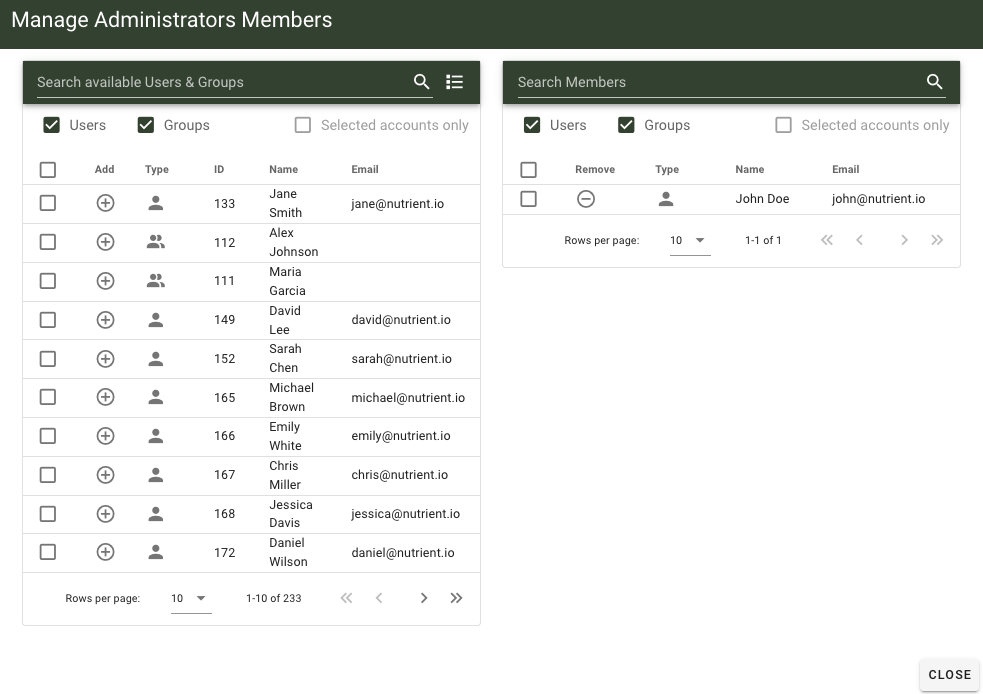The width and height of the screenshot is (983, 694).
Task: Remove John Doe using the minus icon
Action: point(586,199)
